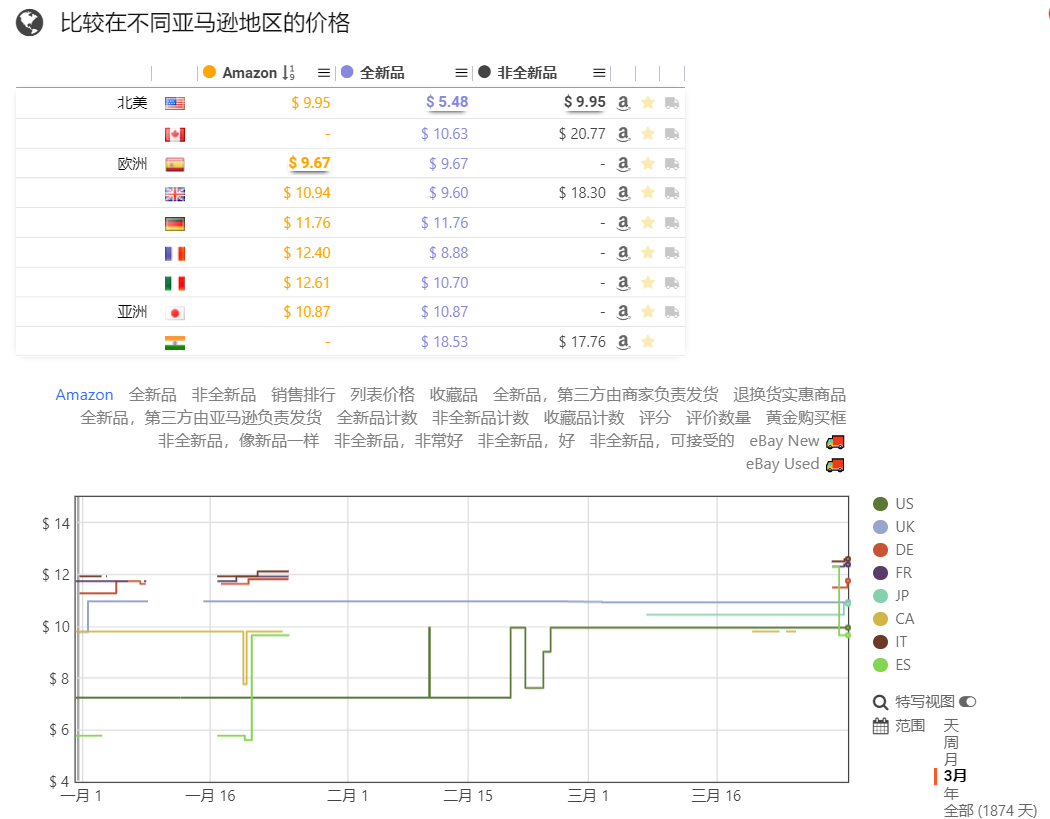The height and width of the screenshot is (819, 1050).
Task: Select the 全新品计数 chart tab
Action: coord(377,418)
